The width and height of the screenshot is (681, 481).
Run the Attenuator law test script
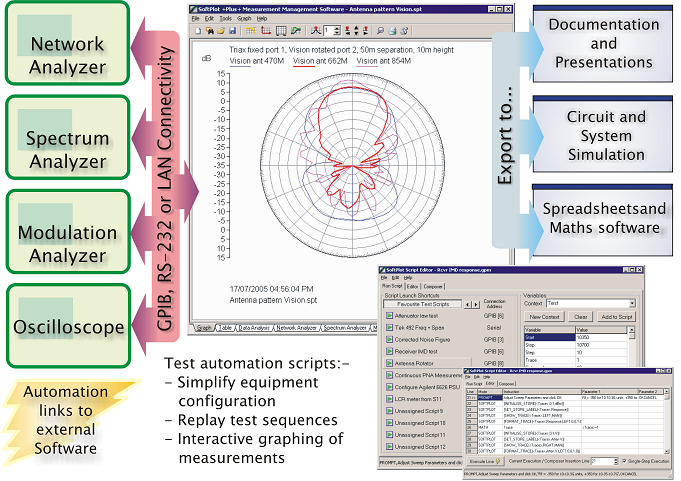(389, 316)
